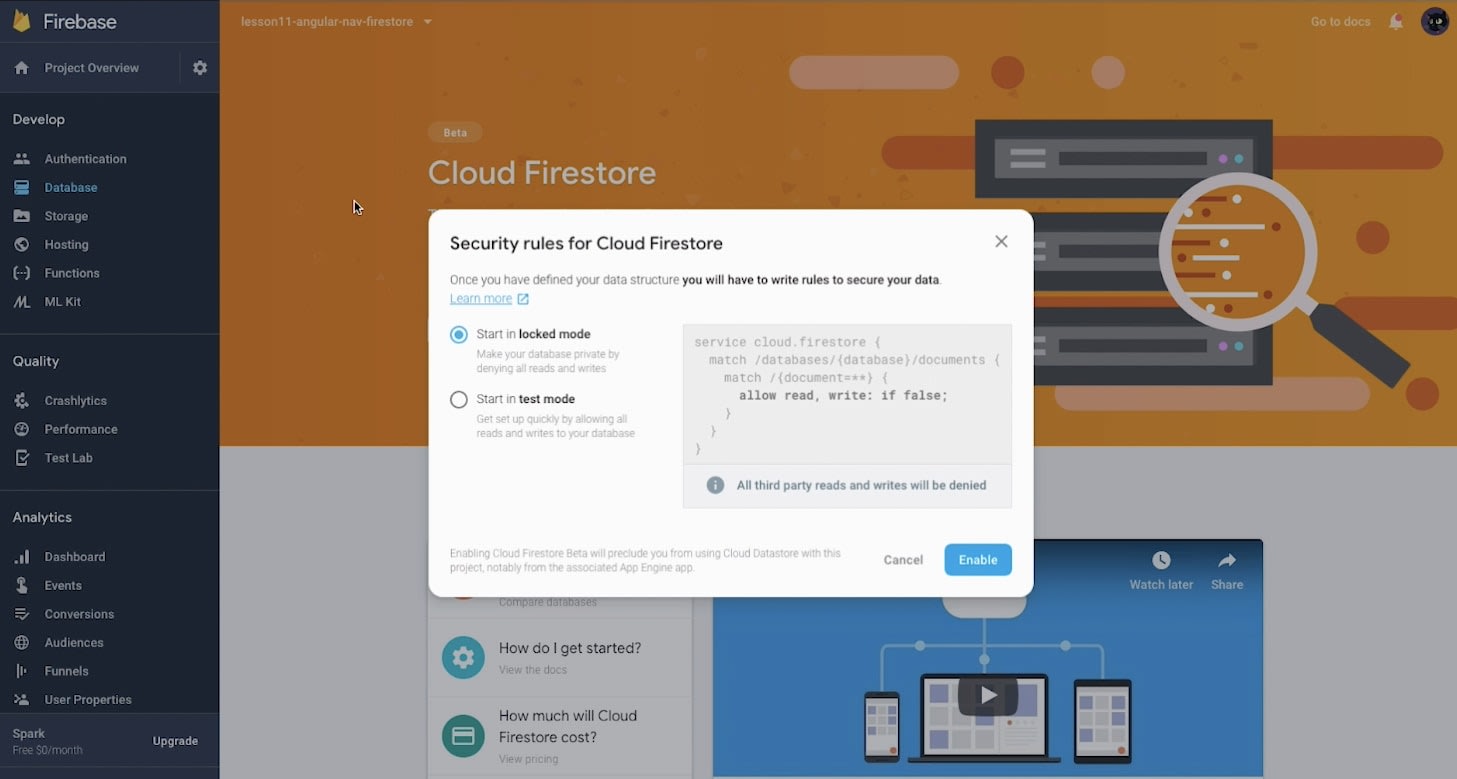This screenshot has width=1457, height=779.
Task: Click the Test Lab checklist icon
Action: pyautogui.click(x=22, y=457)
